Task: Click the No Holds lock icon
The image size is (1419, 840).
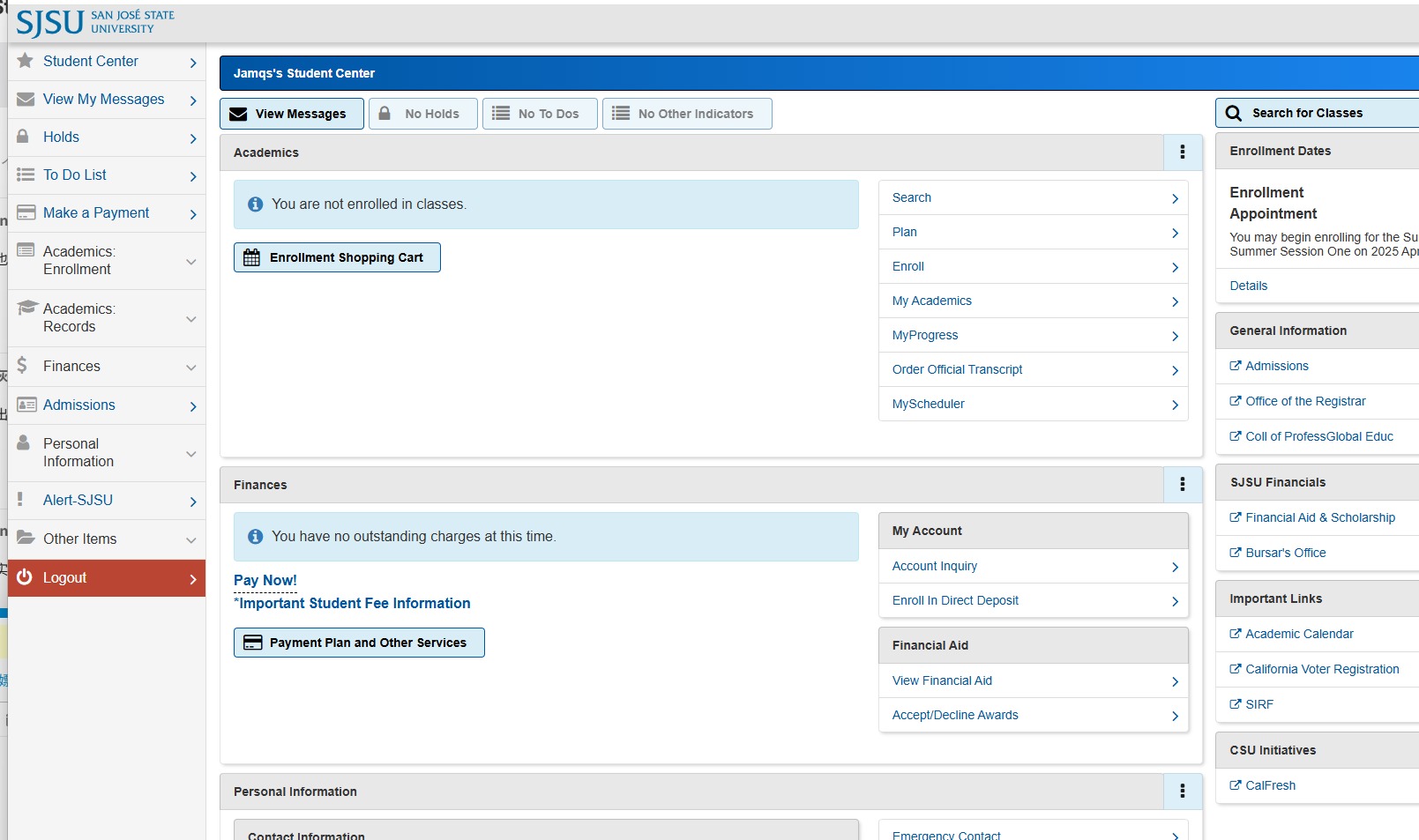Action: (385, 114)
